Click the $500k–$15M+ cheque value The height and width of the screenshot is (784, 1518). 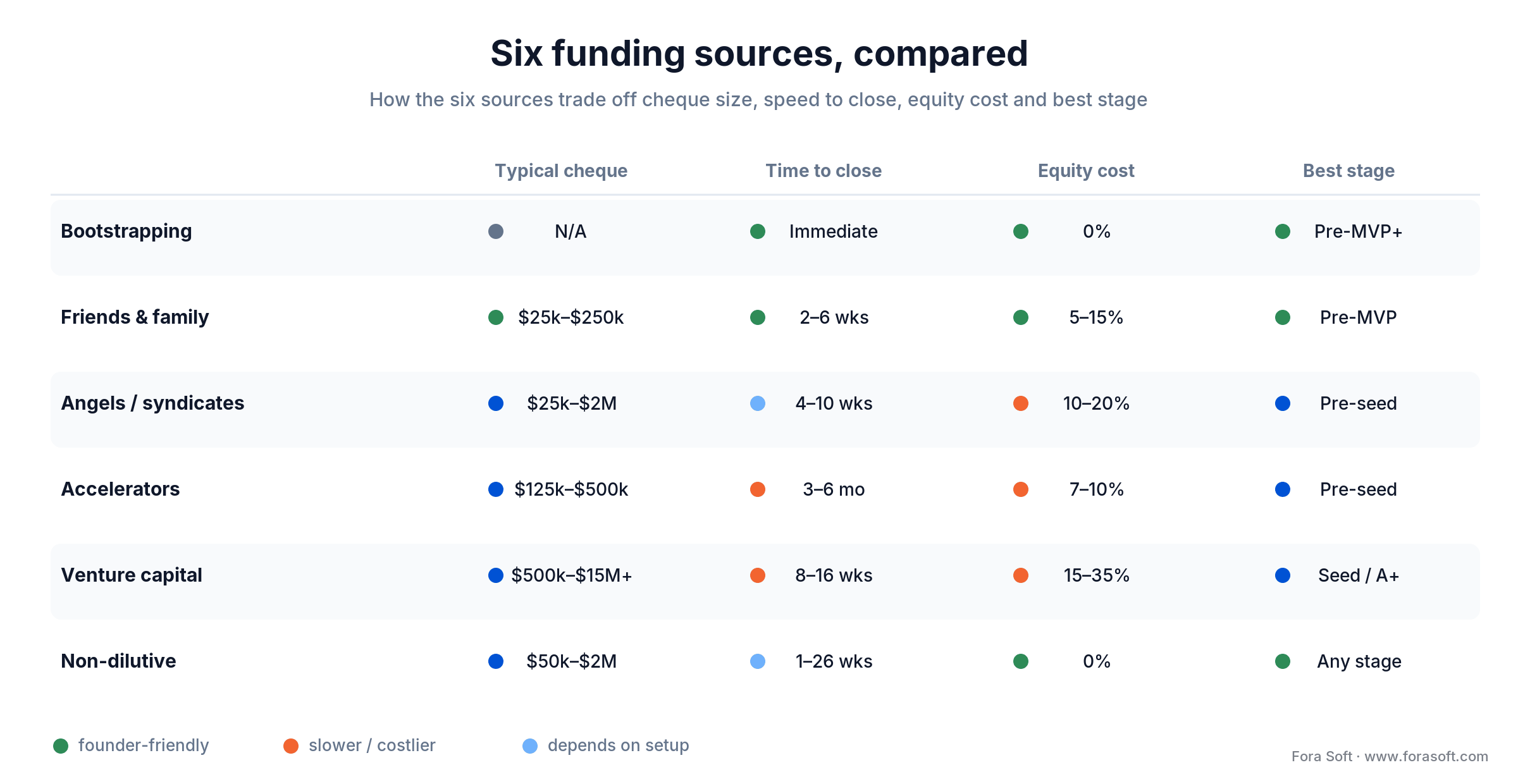click(572, 575)
